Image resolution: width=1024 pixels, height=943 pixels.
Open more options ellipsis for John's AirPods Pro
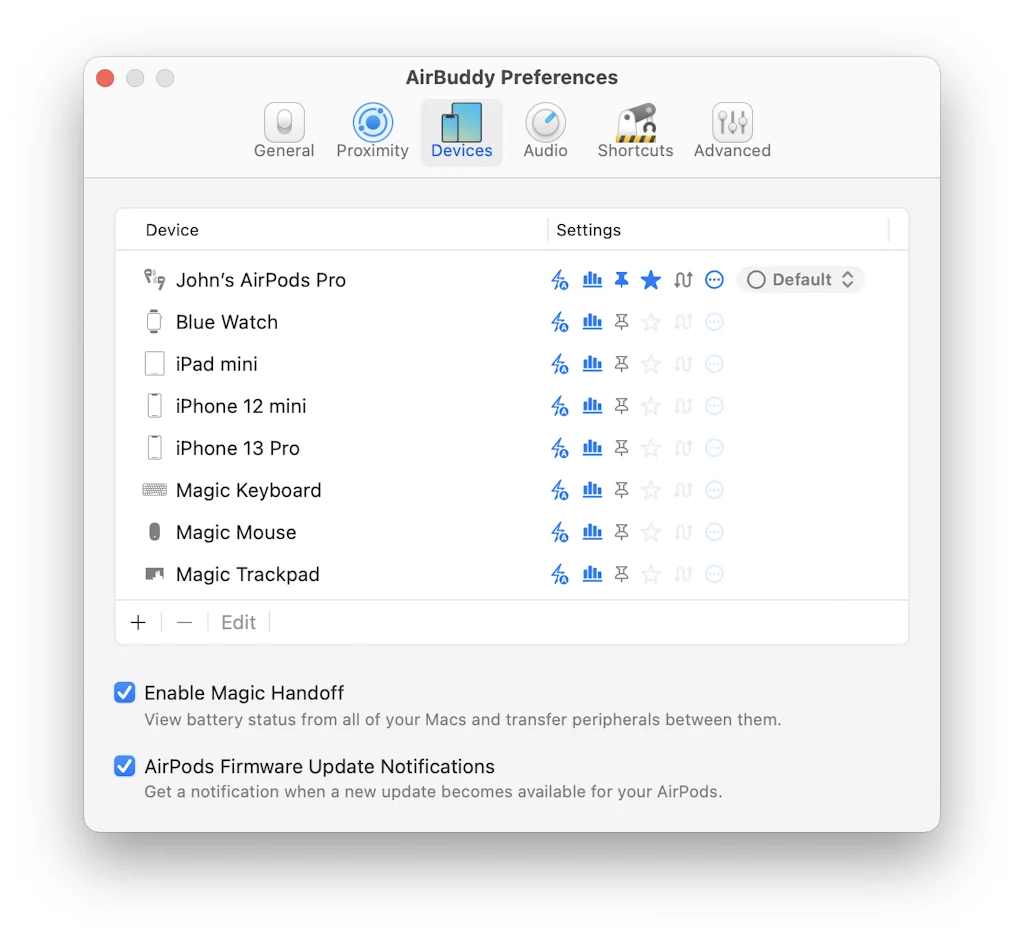tap(714, 280)
